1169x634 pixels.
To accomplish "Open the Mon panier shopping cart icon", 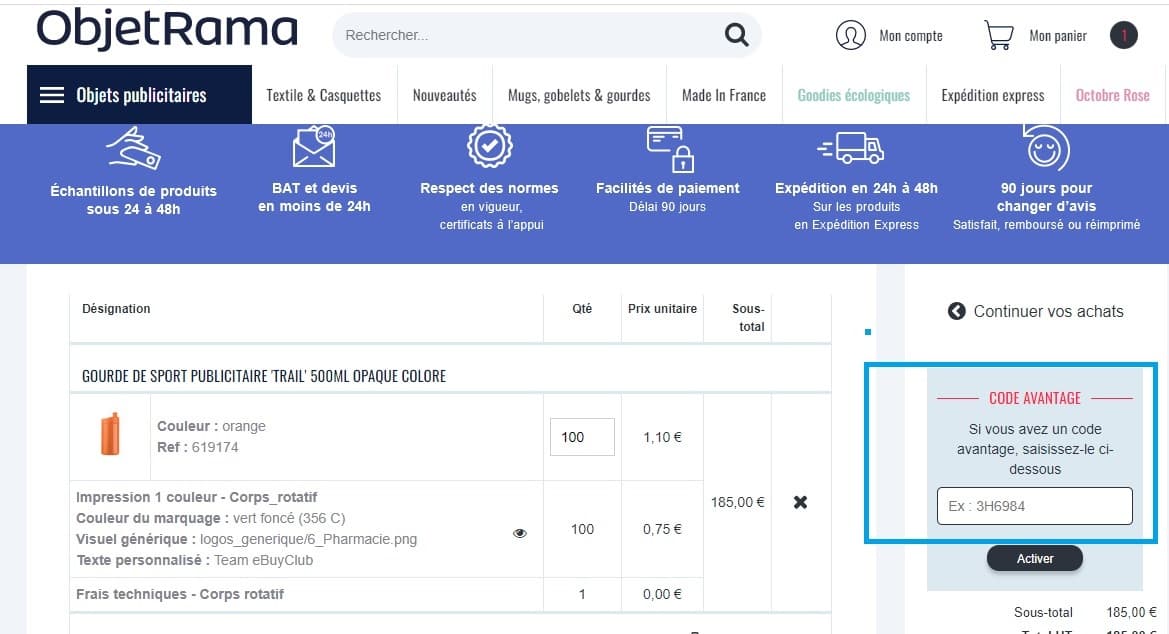I will [x=998, y=35].
